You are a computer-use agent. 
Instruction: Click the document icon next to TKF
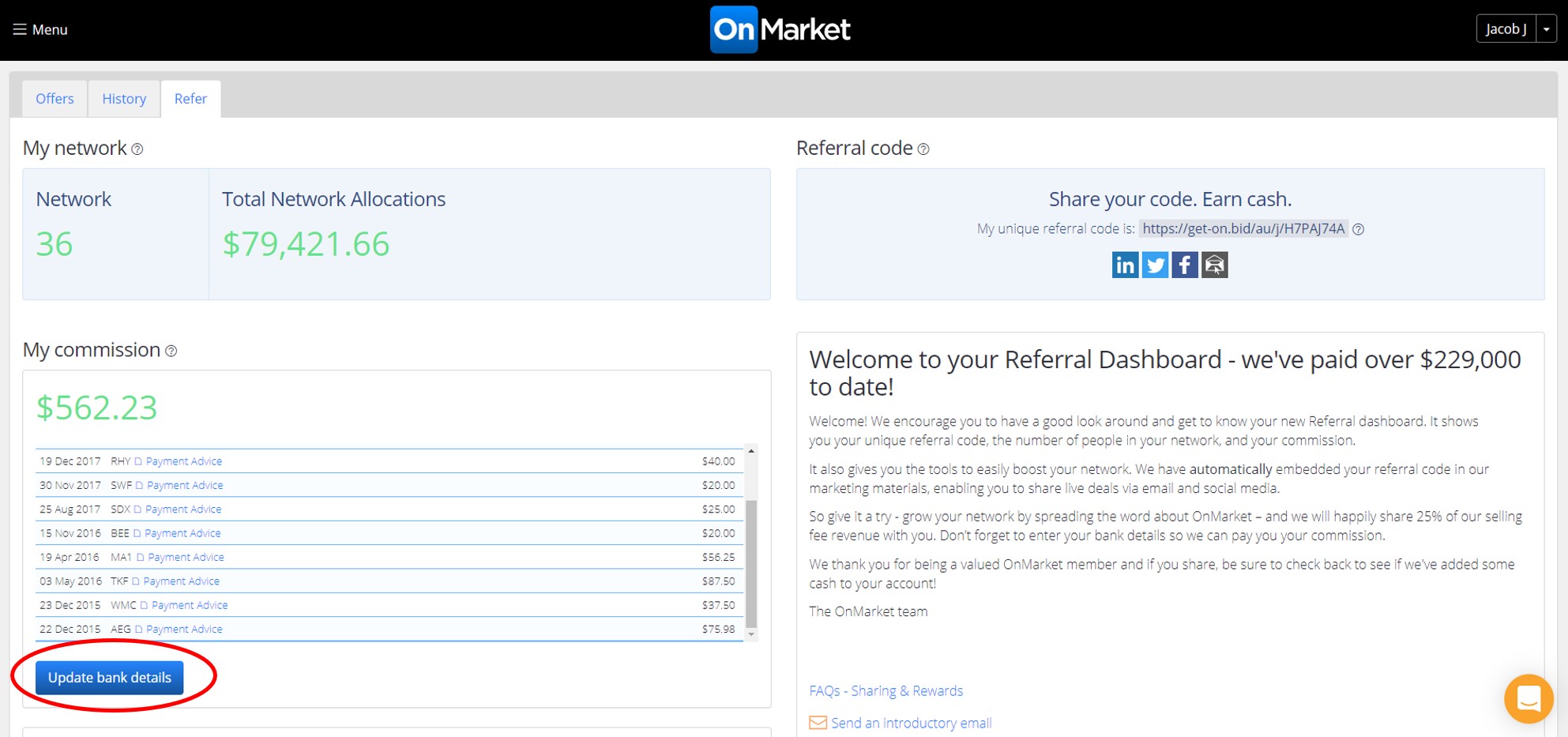[135, 581]
